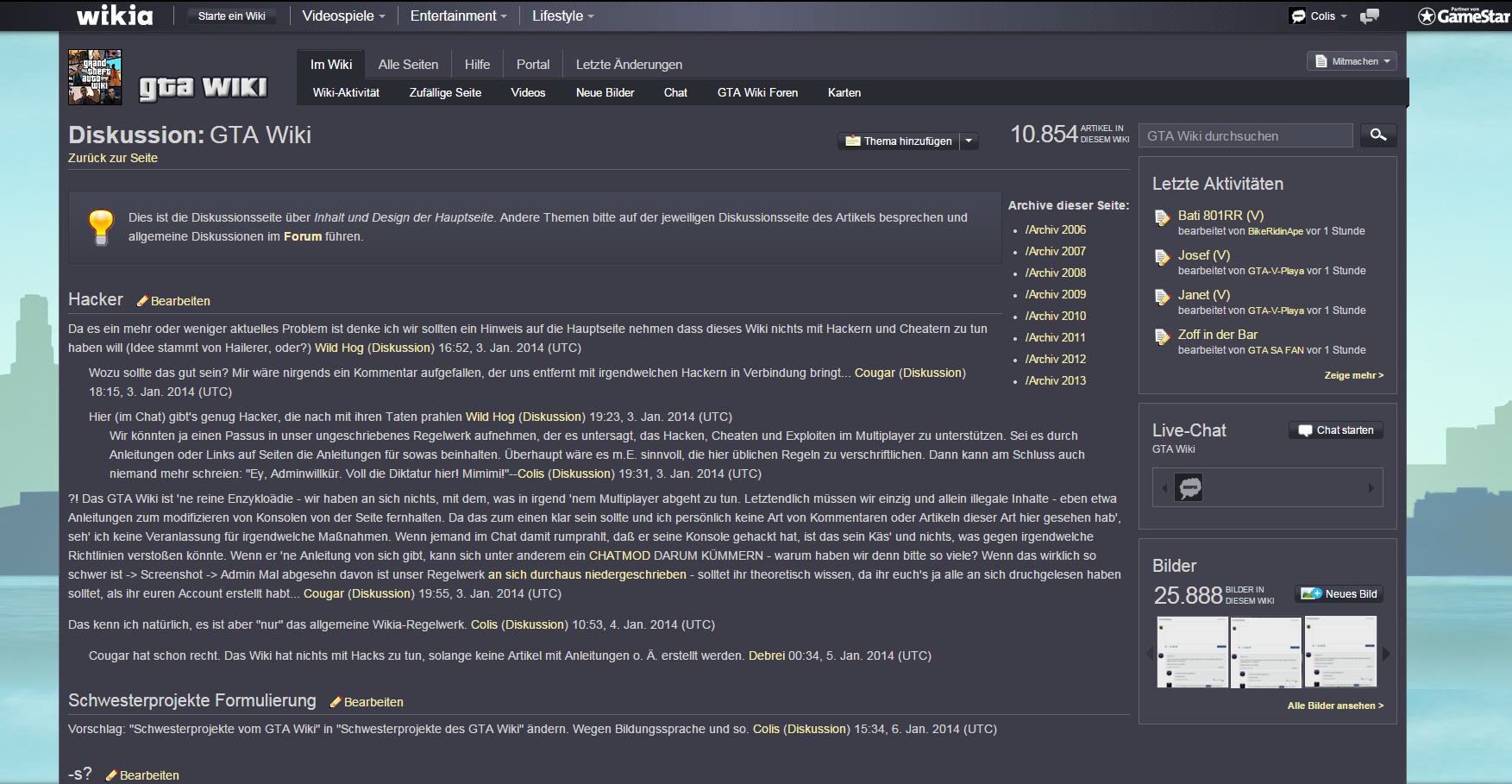Screen dimensions: 1512x784
Task: Click the chat user avatar icon
Action: pos(1189,487)
